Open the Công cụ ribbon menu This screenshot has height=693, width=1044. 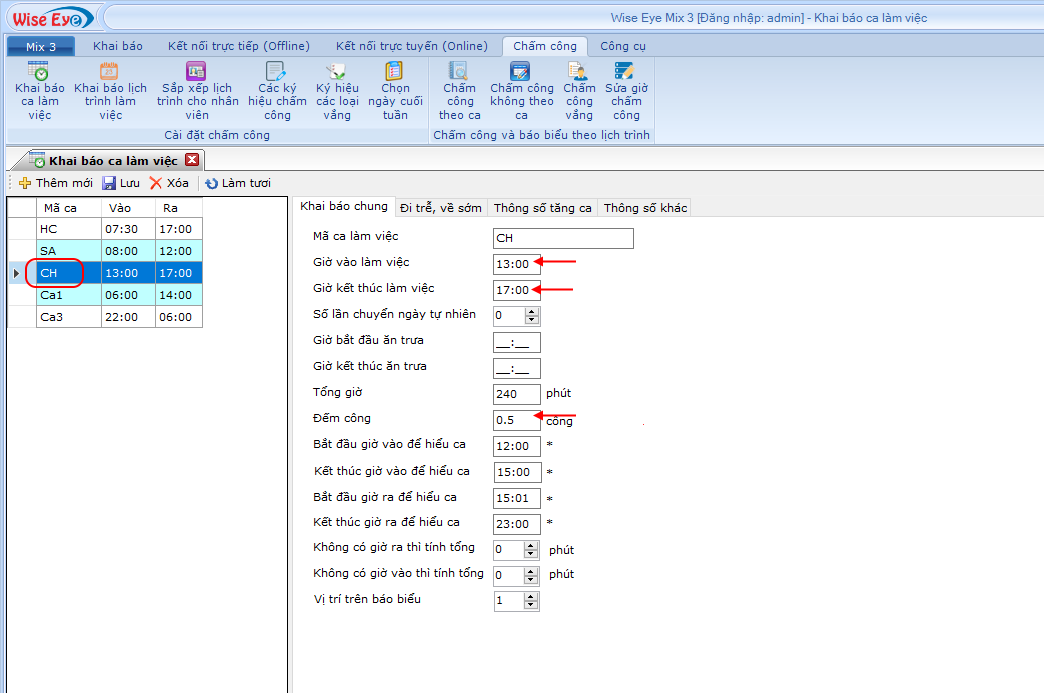tap(623, 46)
